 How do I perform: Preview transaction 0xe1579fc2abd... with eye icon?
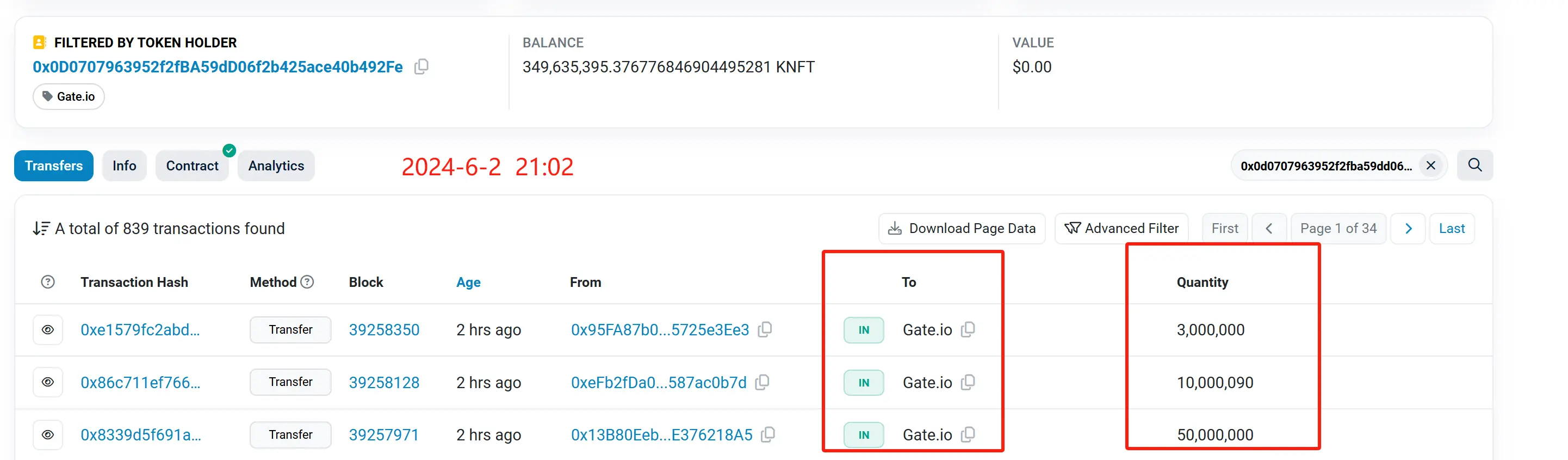[x=48, y=329]
